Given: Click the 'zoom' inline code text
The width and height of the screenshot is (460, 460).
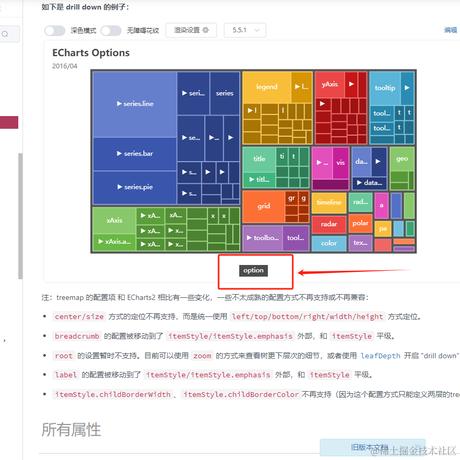Looking at the screenshot, I should pyautogui.click(x=202, y=356).
